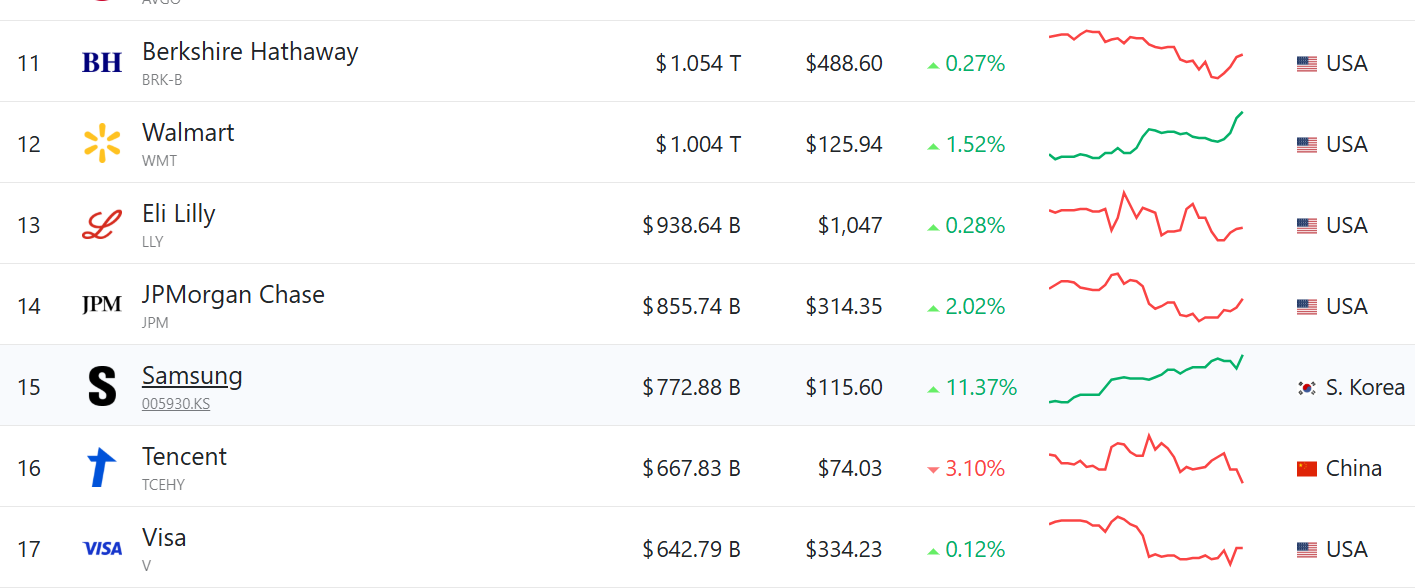This screenshot has width=1415, height=588.
Task: Open the Samsung company link
Action: (x=192, y=376)
